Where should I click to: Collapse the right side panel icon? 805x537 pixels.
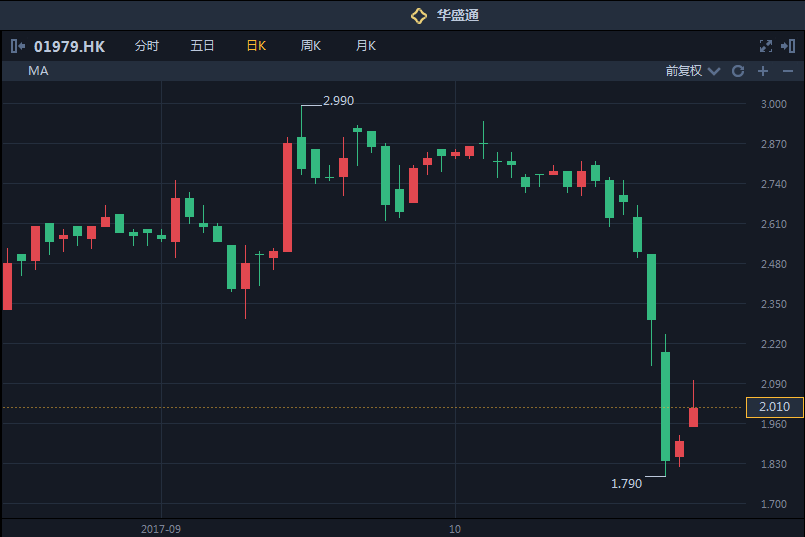pos(788,46)
